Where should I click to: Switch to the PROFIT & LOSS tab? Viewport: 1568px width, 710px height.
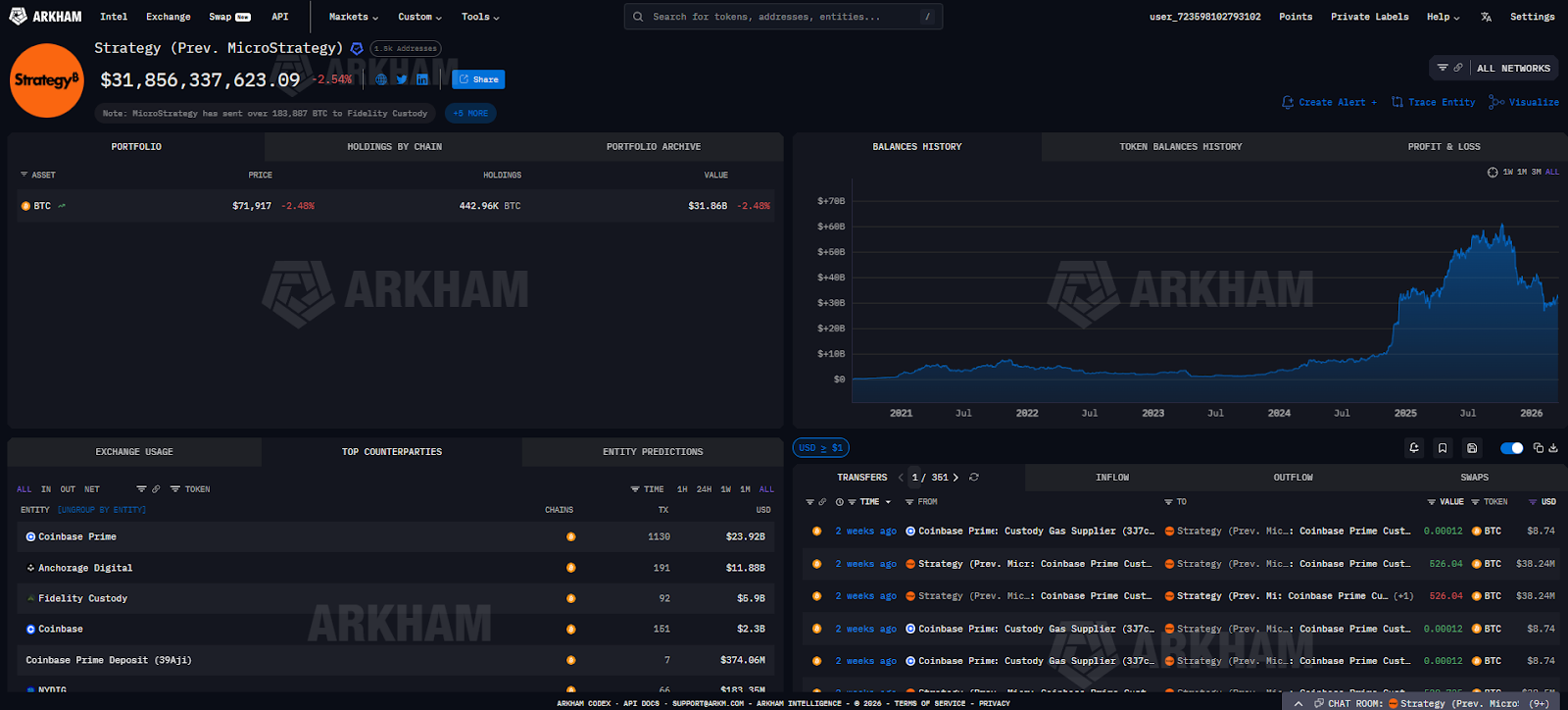(x=1444, y=147)
